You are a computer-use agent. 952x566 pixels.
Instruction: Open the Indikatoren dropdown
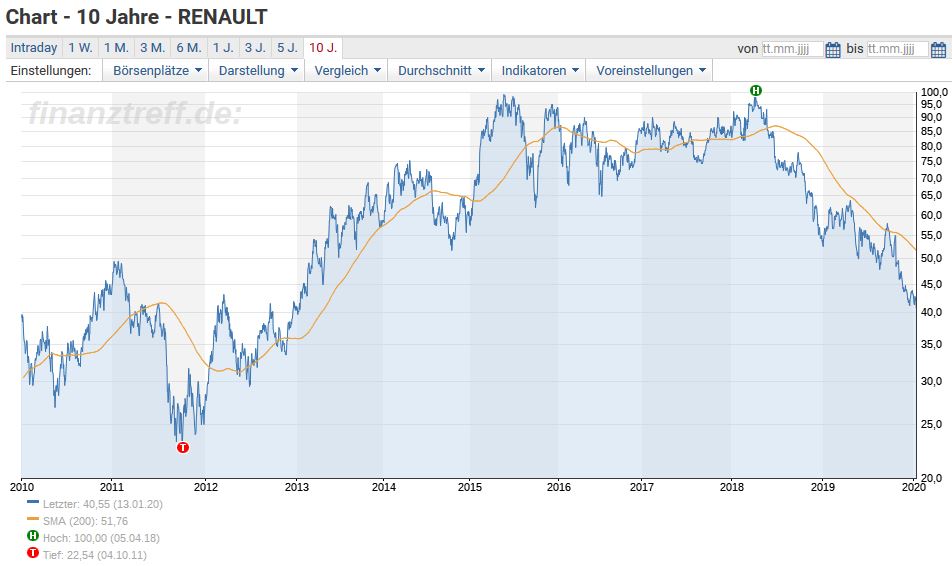(x=540, y=70)
